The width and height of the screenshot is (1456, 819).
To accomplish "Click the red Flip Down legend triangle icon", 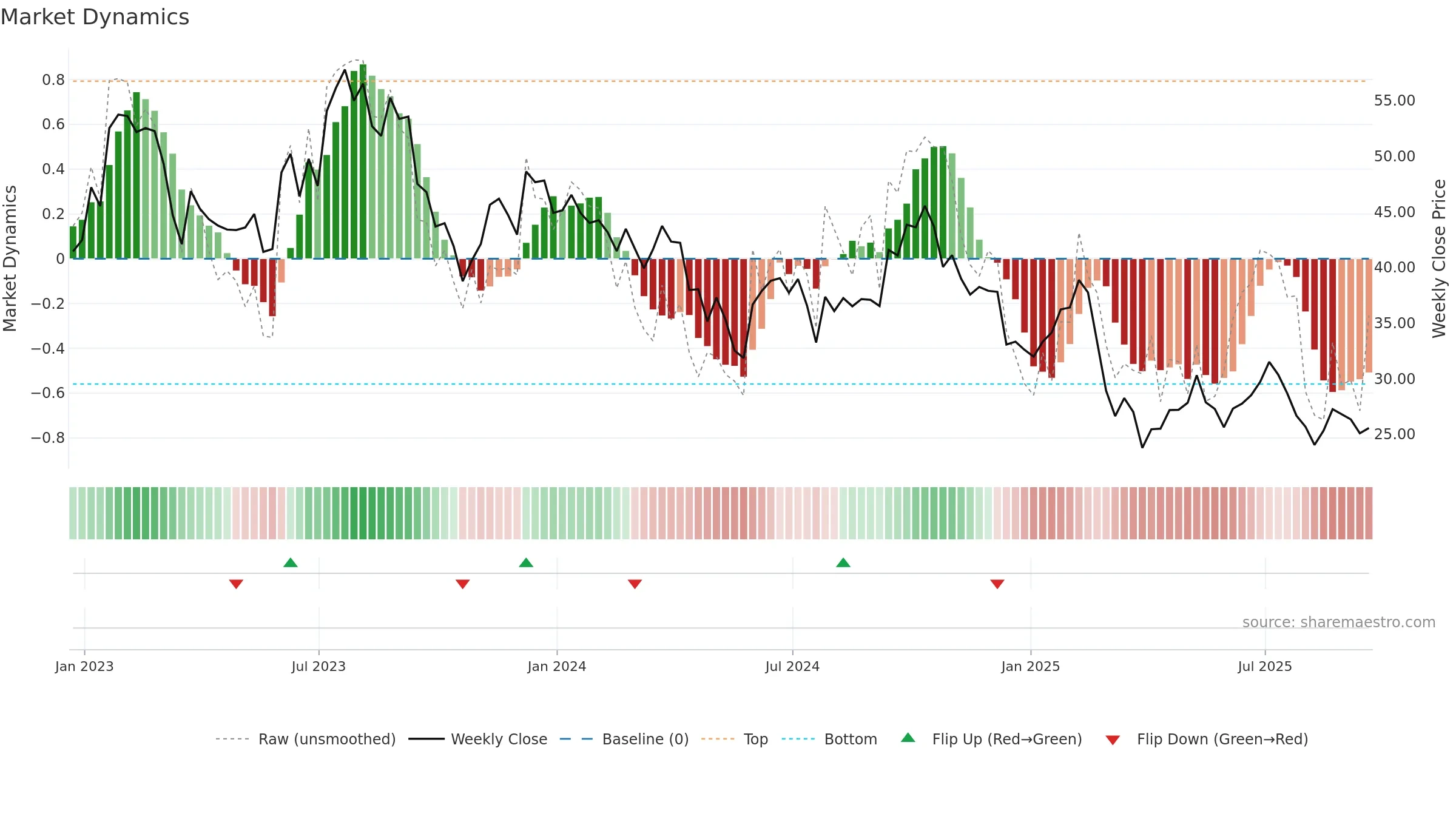I will pyautogui.click(x=1113, y=740).
